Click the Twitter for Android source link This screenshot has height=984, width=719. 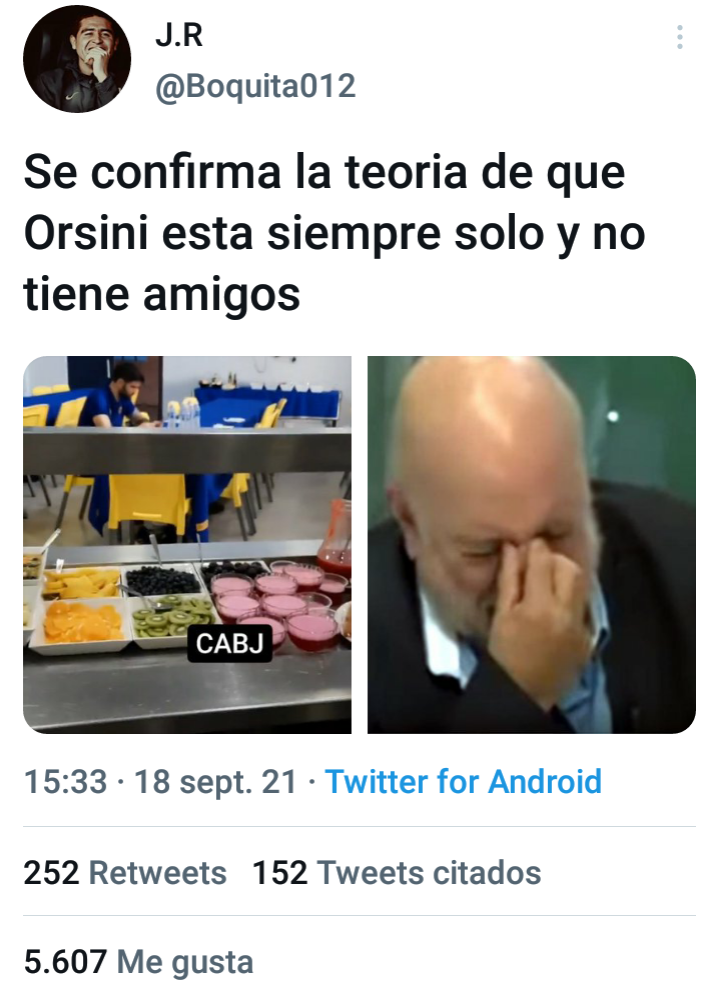coord(463,782)
